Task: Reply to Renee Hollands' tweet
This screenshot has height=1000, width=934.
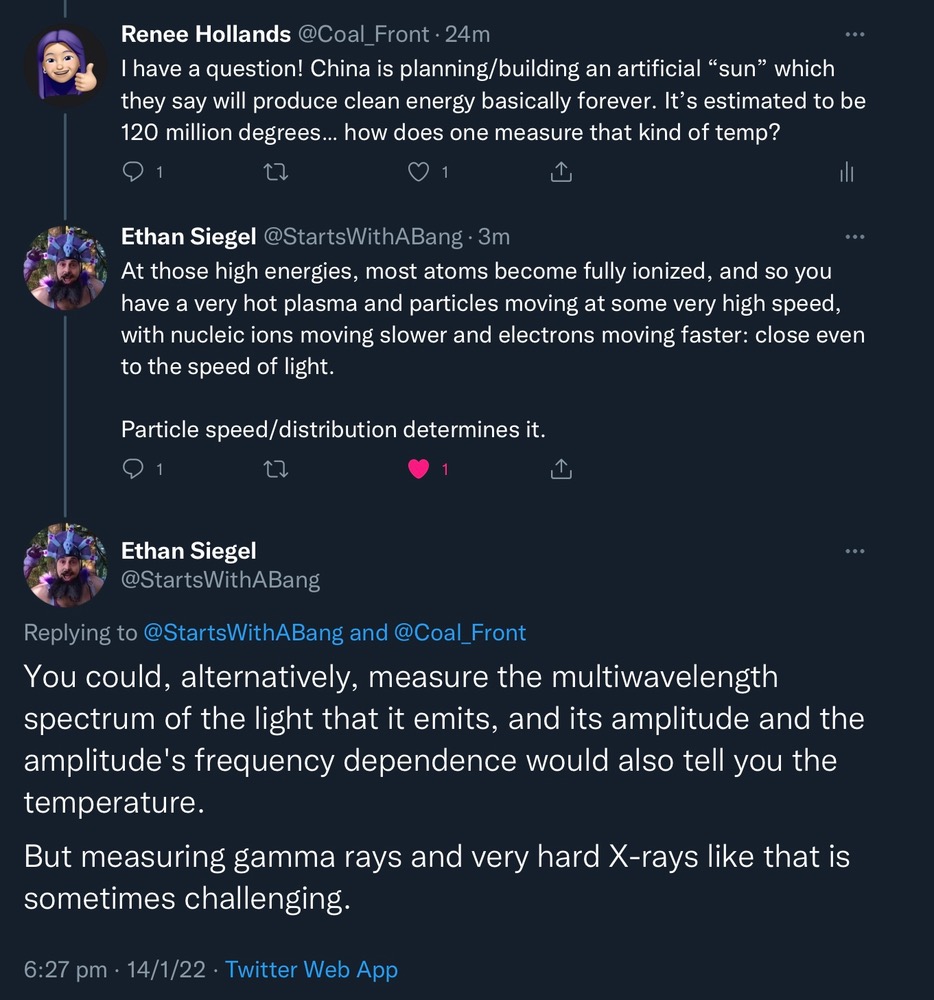Action: click(133, 172)
